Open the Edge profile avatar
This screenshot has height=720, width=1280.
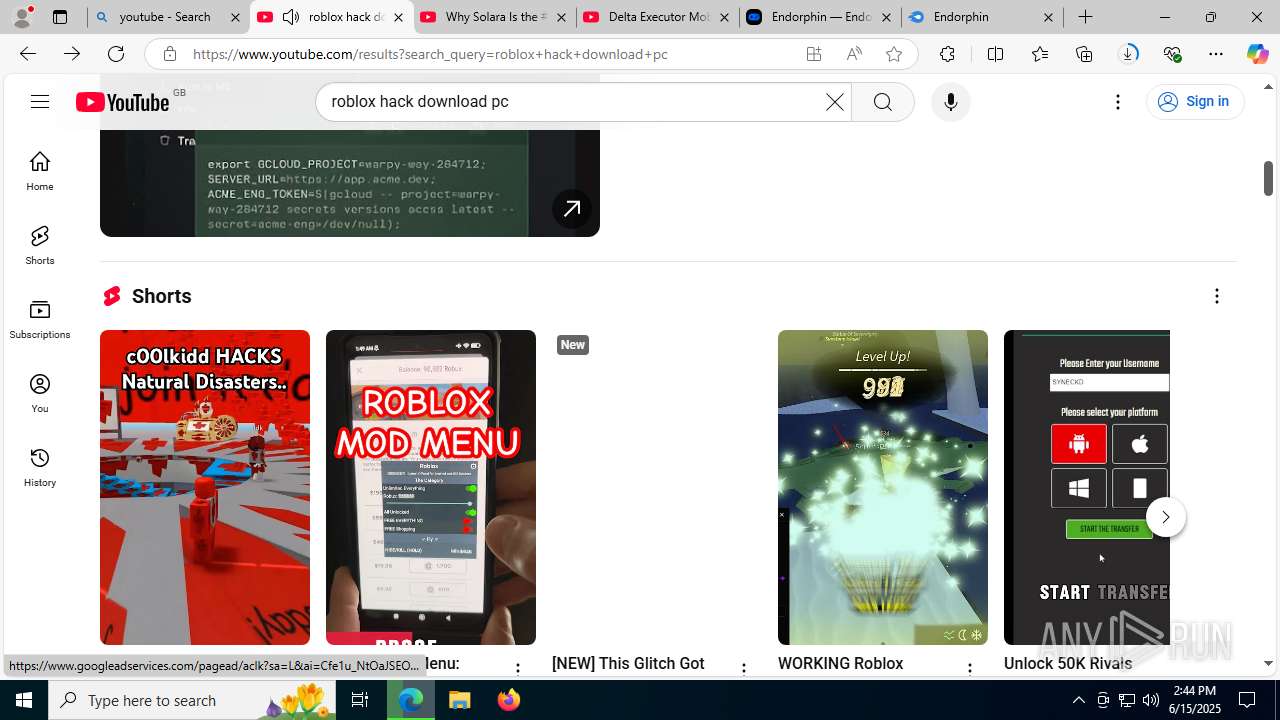pyautogui.click(x=24, y=17)
